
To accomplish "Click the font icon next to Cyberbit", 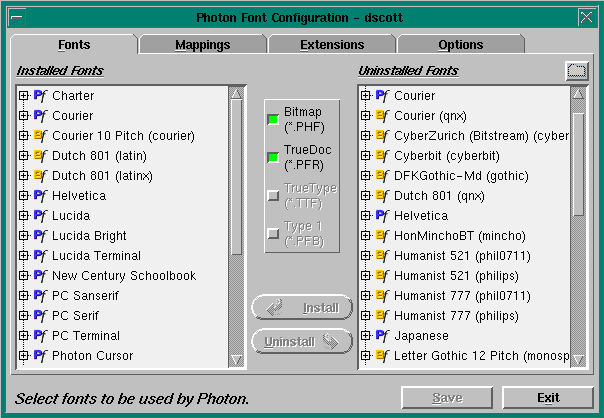I will click(382, 156).
